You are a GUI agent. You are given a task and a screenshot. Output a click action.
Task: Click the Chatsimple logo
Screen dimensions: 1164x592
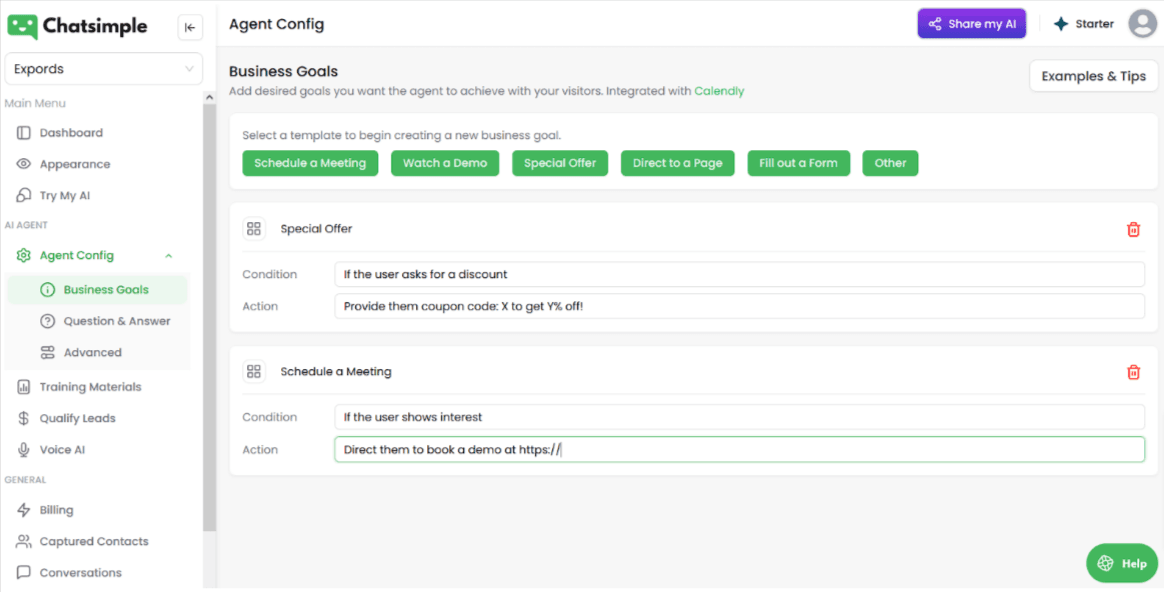(x=77, y=26)
